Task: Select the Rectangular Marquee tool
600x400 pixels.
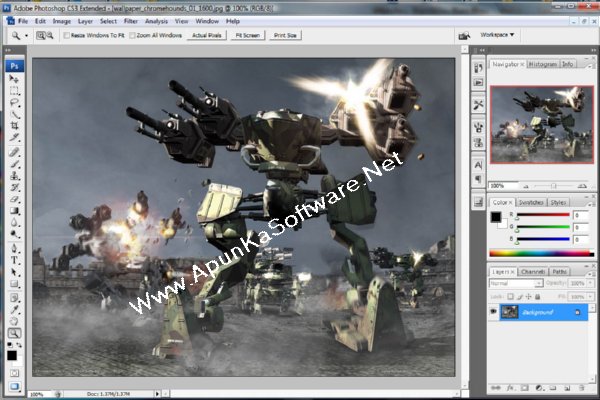Action: click(14, 91)
